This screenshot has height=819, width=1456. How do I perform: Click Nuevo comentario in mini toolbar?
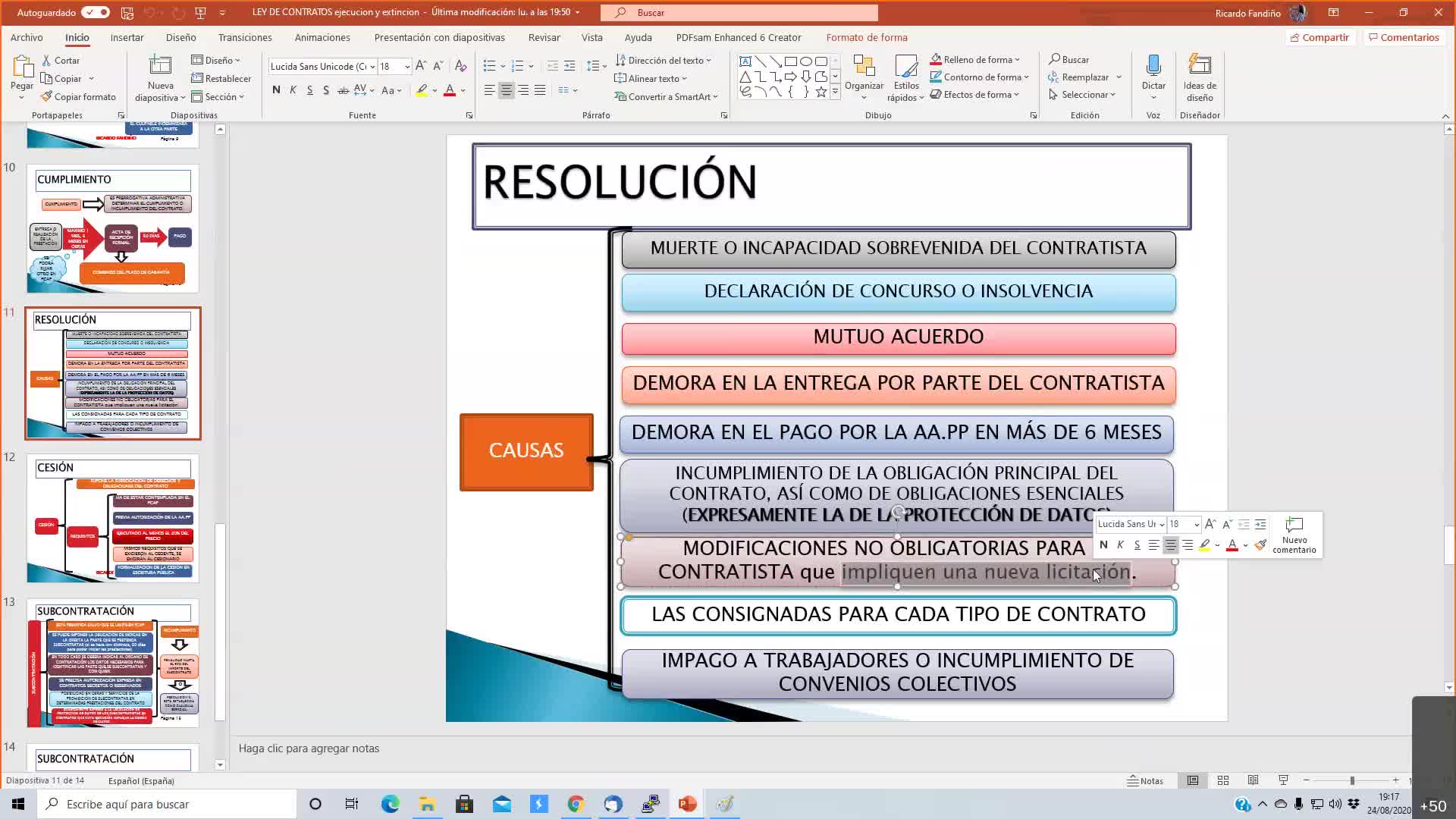click(x=1294, y=535)
